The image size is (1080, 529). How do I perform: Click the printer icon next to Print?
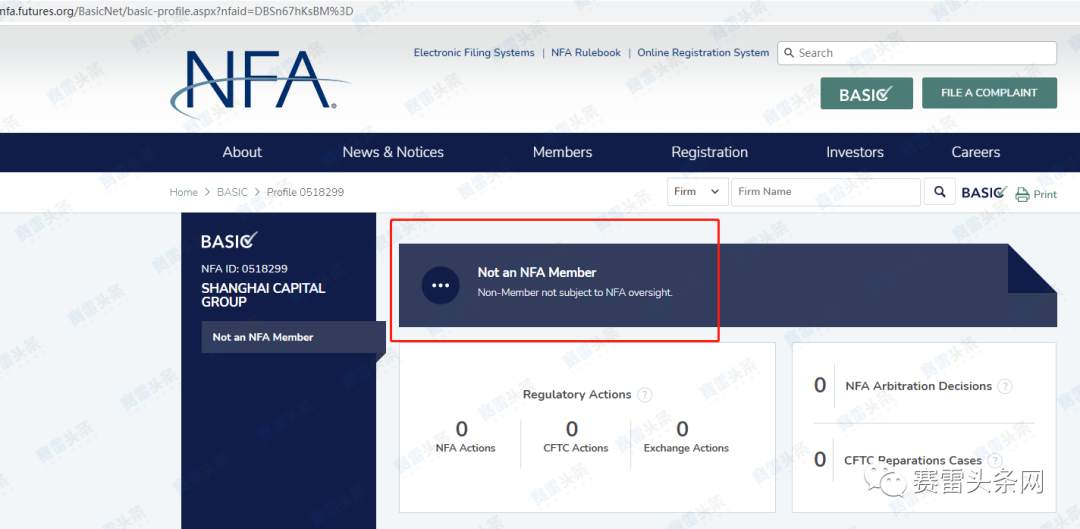click(x=1022, y=194)
